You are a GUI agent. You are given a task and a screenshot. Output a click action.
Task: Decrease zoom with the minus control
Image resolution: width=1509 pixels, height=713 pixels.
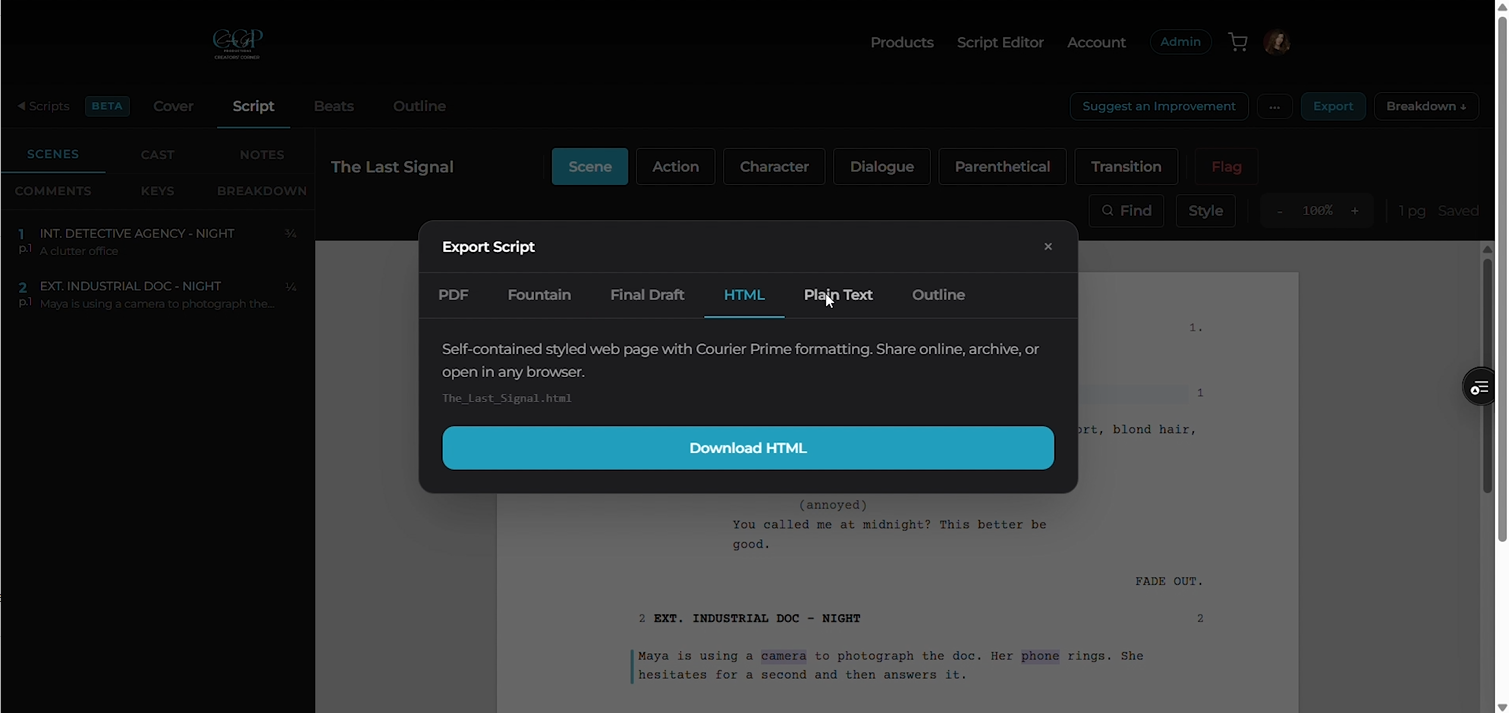coord(1280,210)
